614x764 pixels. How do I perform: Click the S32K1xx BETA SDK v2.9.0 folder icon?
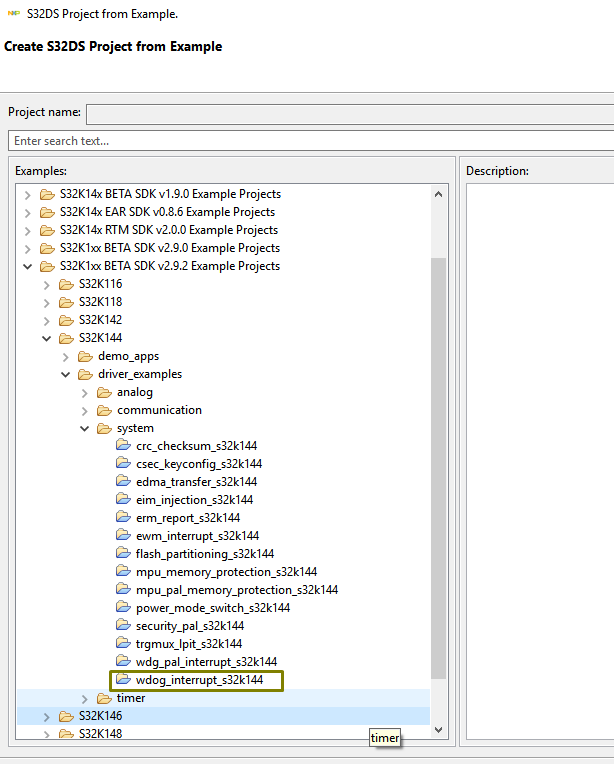[x=47, y=248]
